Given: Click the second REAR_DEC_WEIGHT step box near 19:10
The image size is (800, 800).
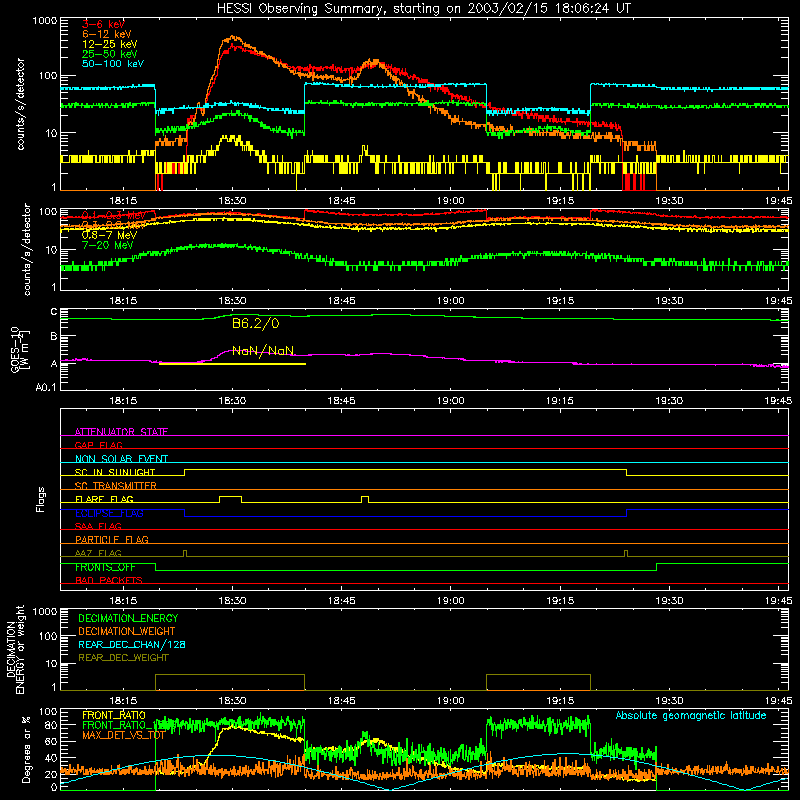Looking at the screenshot, I should (x=538, y=682).
